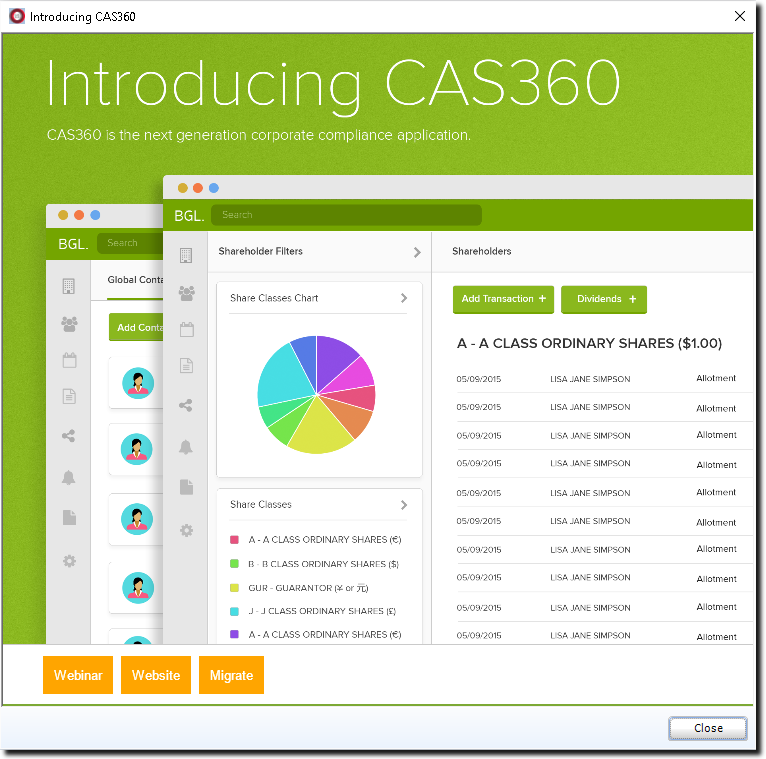Switch to the Shareholders tab

[x=481, y=251]
